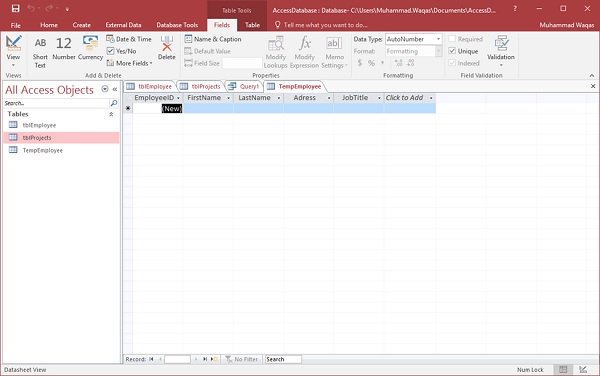Collapse the Tables group in navigation pane
This screenshot has width=600, height=376.
point(111,114)
